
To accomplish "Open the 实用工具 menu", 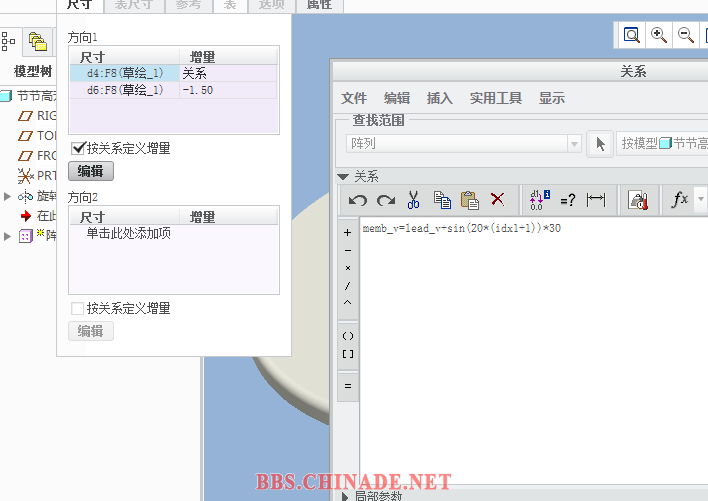I will 495,98.
